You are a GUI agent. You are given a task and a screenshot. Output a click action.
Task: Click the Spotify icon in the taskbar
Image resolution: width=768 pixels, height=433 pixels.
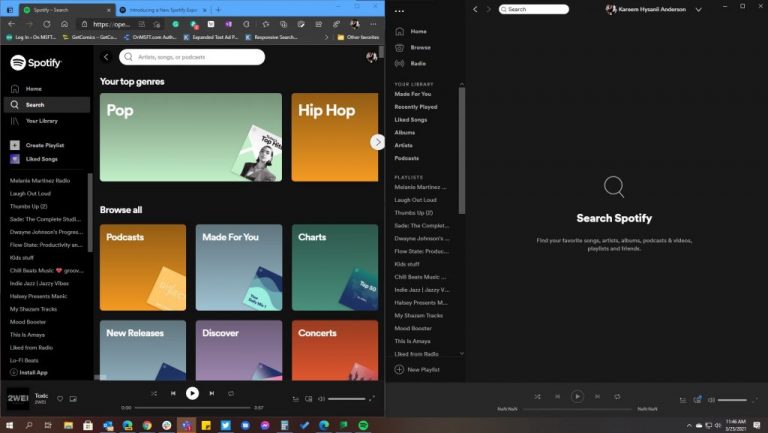pos(363,425)
